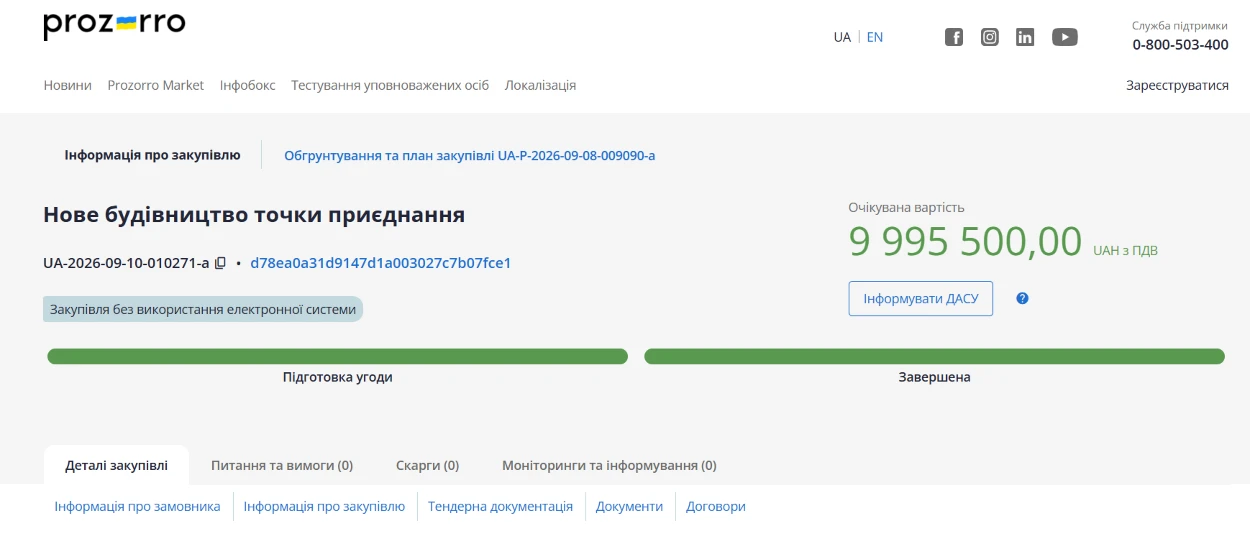The image size is (1250, 544).
Task: Click tender ID text UA-2026-09-10-010271-a
Action: tap(126, 263)
